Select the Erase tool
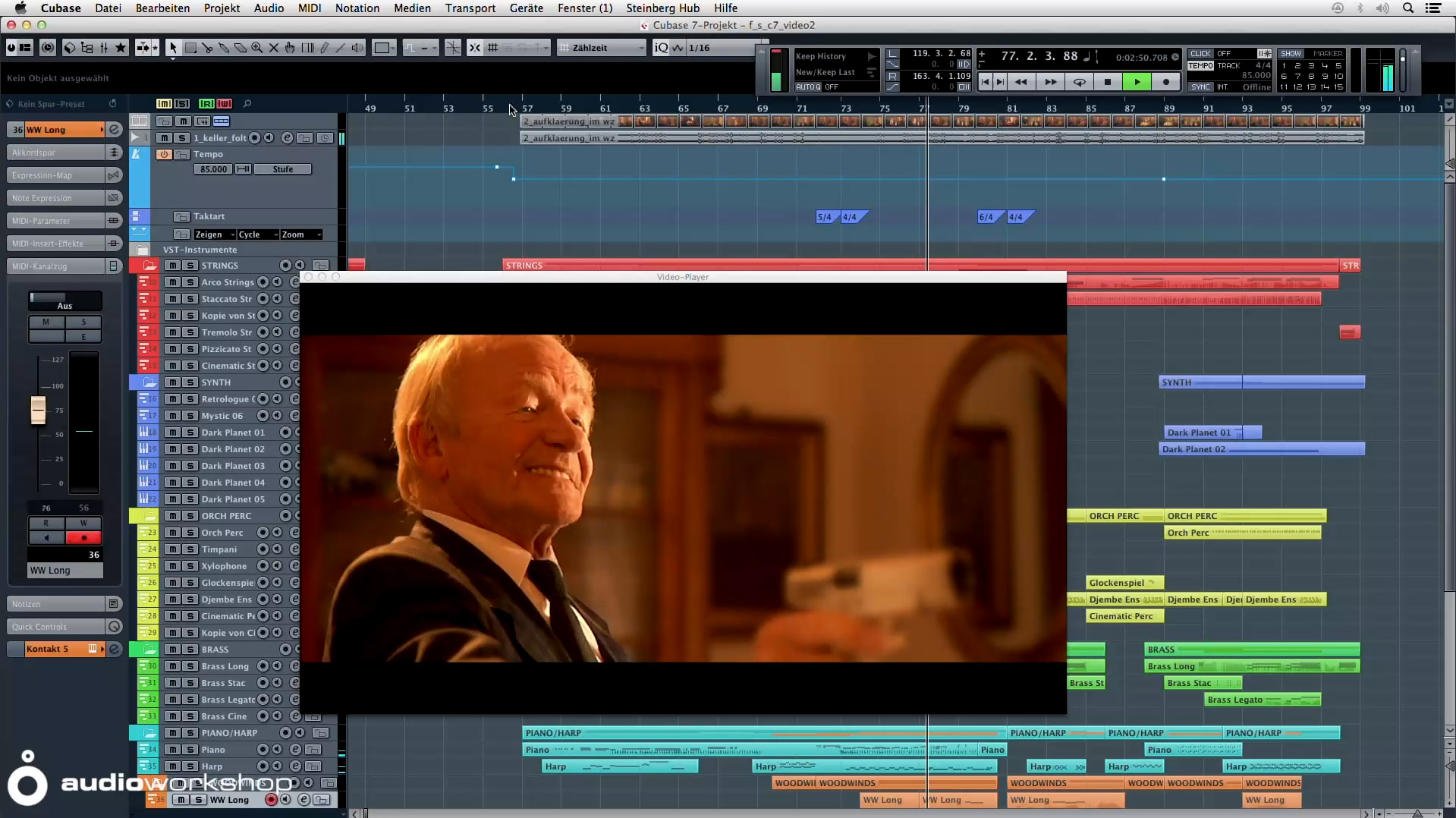This screenshot has height=818, width=1456. (x=241, y=48)
